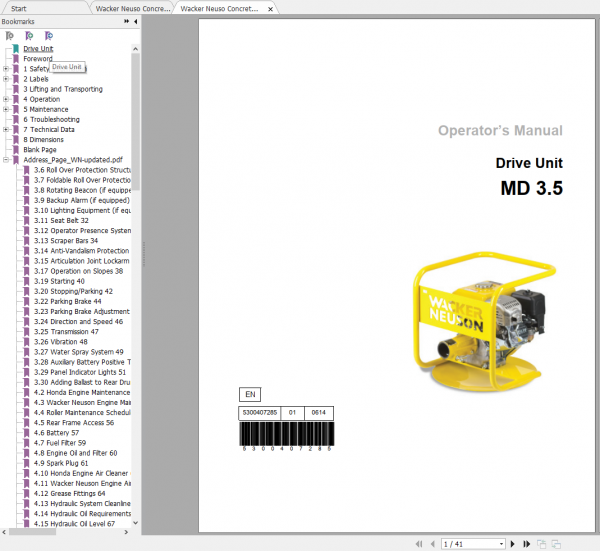
Task: Go to 3.26 Vibration 48 bookmark
Action: point(60,342)
